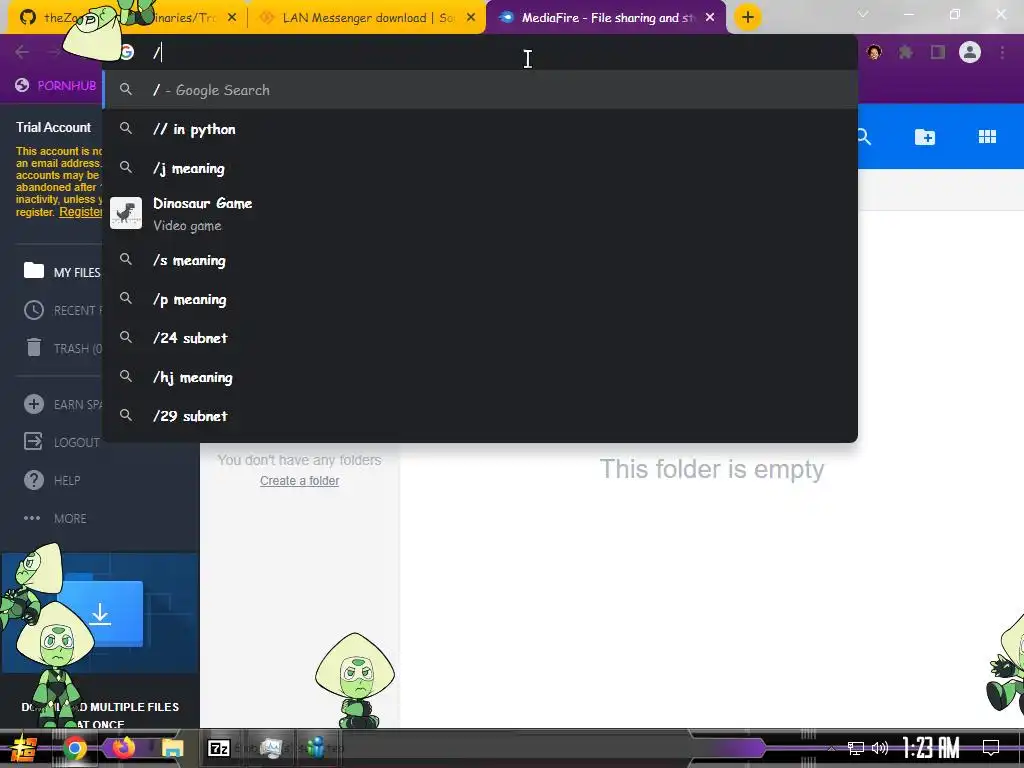Open the Extensions puzzle-piece menu
Viewport: 1024px width, 768px height.
pos(906,52)
